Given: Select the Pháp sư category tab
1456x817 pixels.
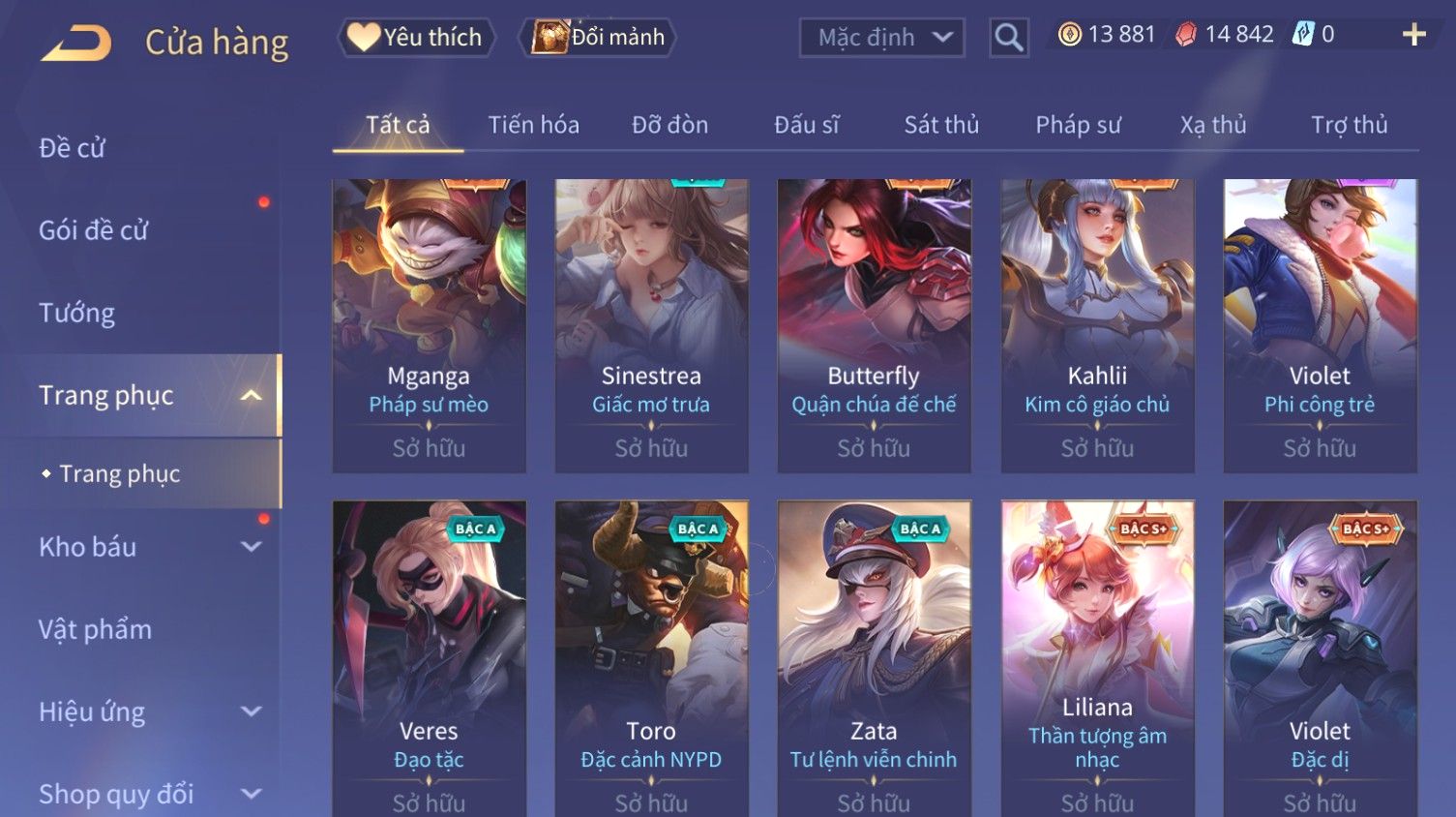Looking at the screenshot, I should 1078,125.
